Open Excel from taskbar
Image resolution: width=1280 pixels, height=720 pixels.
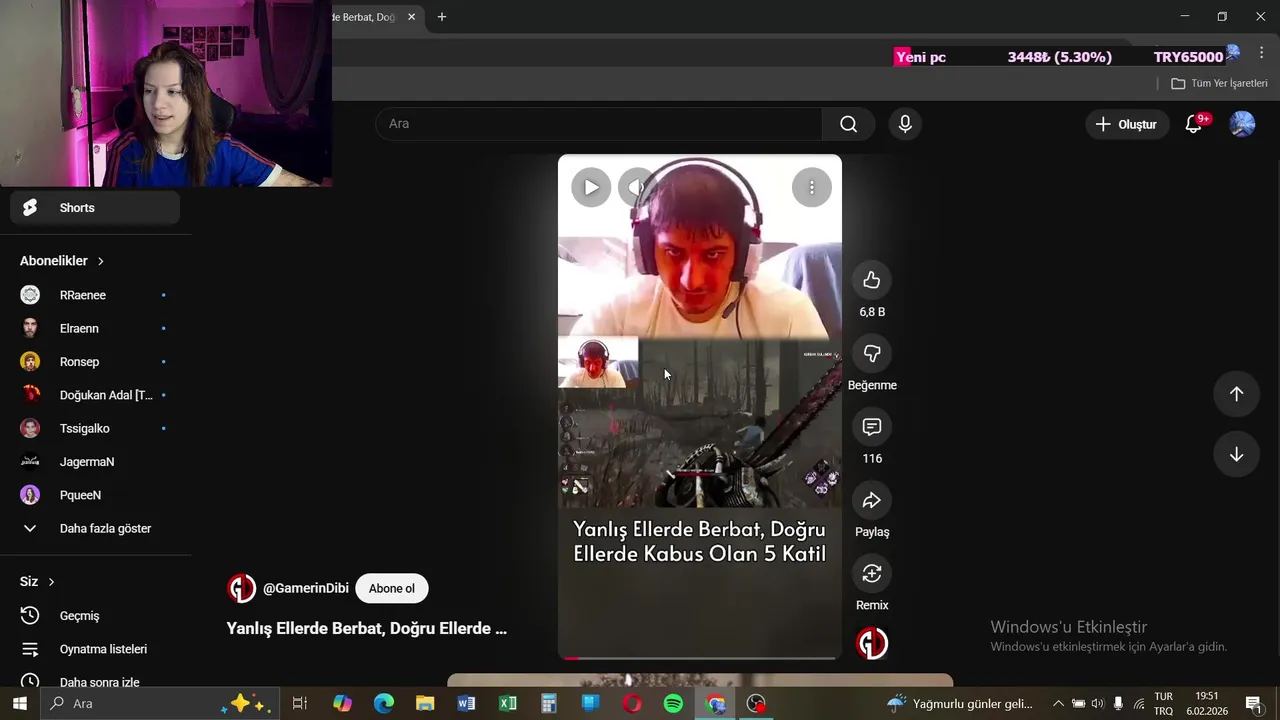point(508,704)
